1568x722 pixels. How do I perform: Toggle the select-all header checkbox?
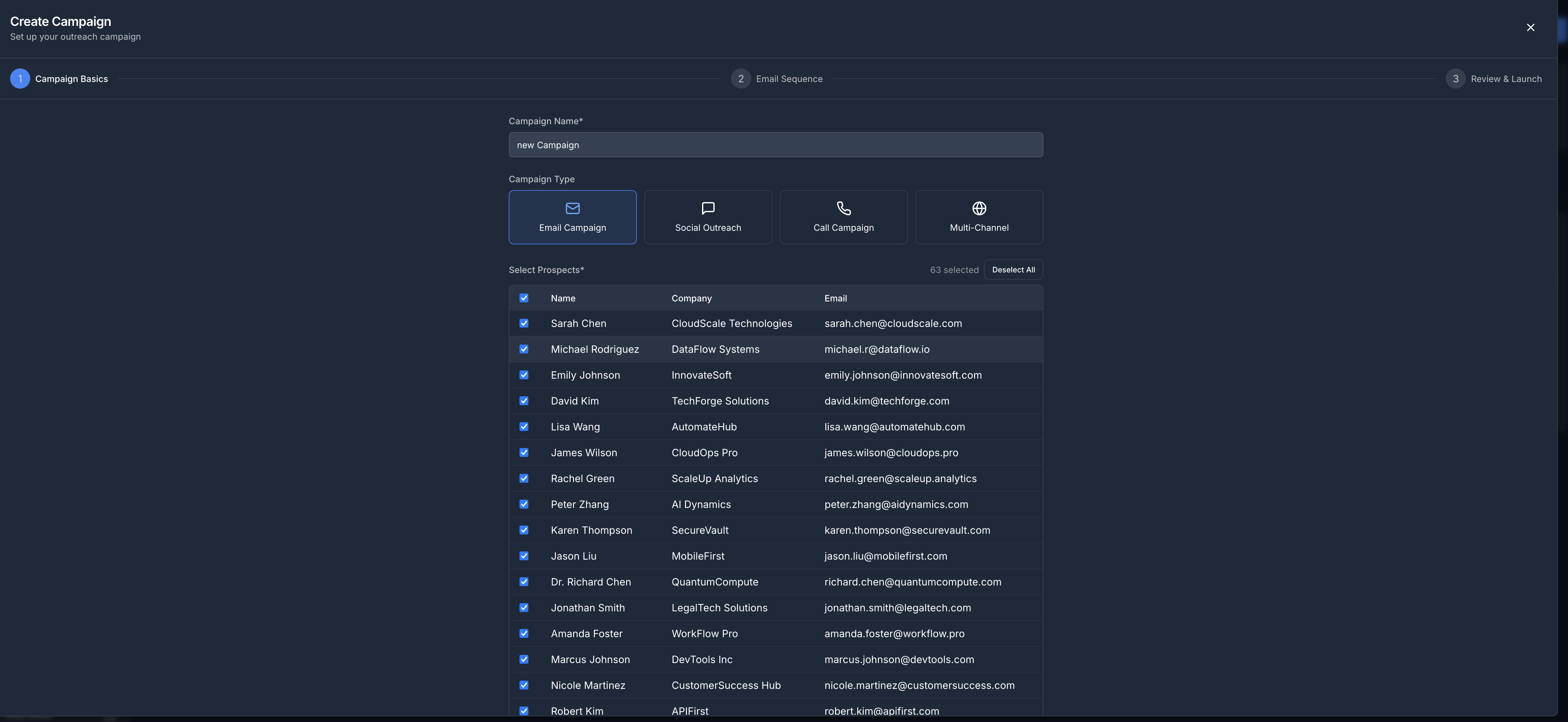coord(524,298)
